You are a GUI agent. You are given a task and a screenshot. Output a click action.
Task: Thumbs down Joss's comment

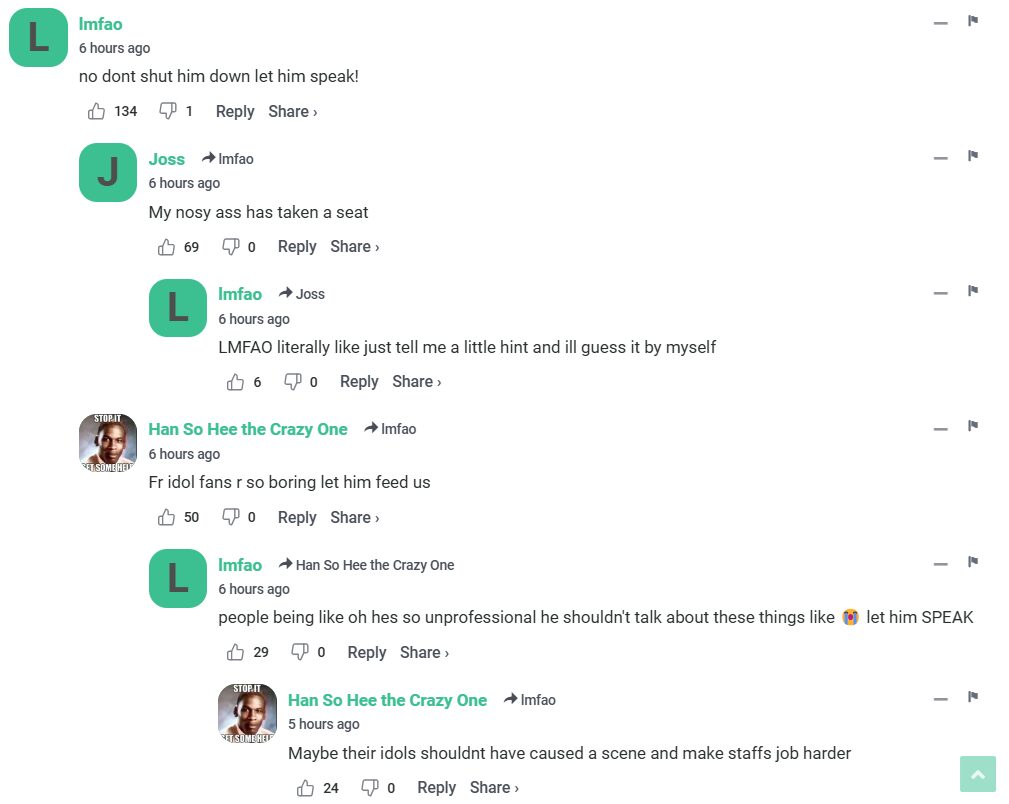coord(231,246)
